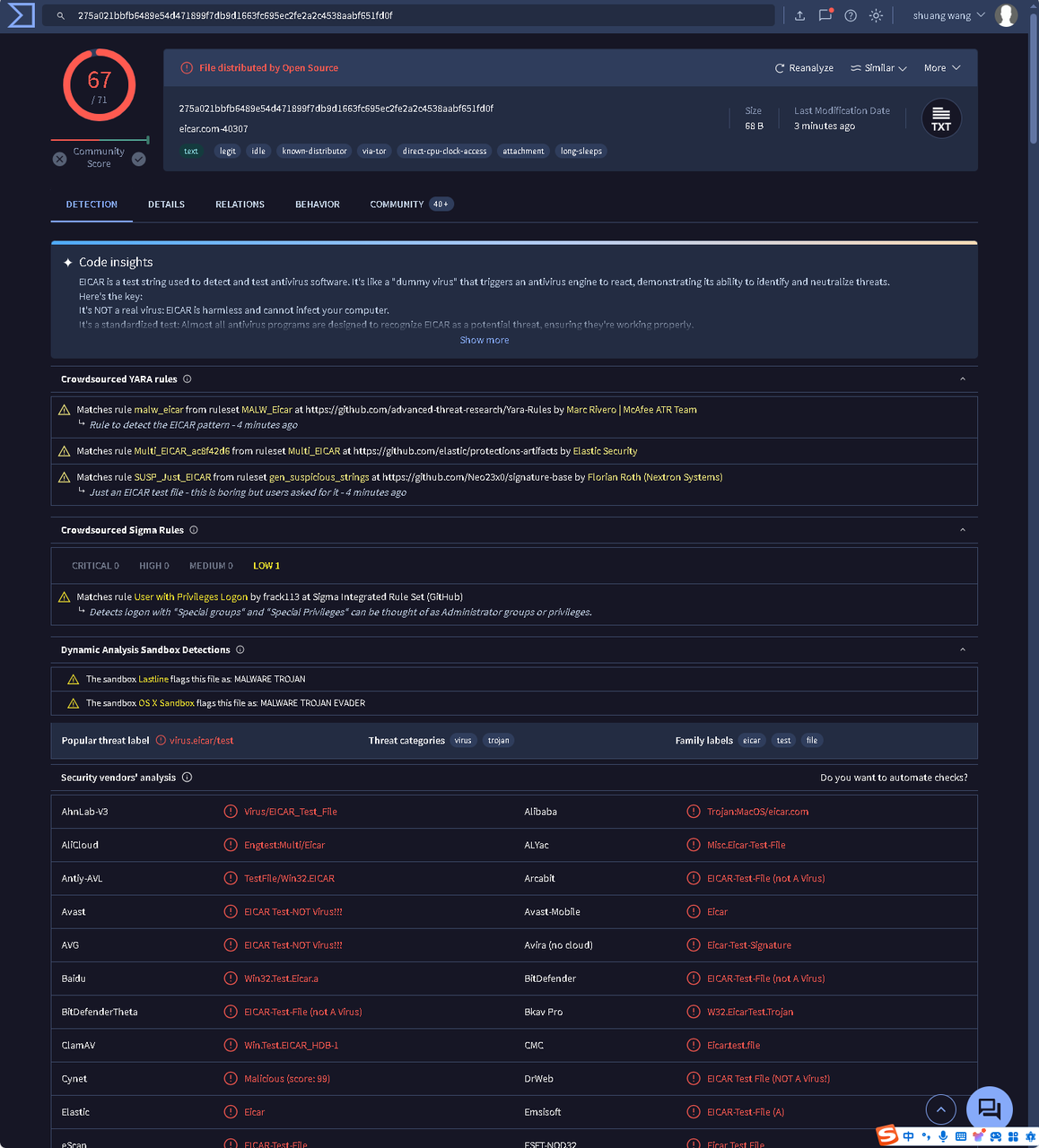This screenshot has width=1039, height=1148.
Task: Click the TXT file type icon
Action: coord(941,118)
